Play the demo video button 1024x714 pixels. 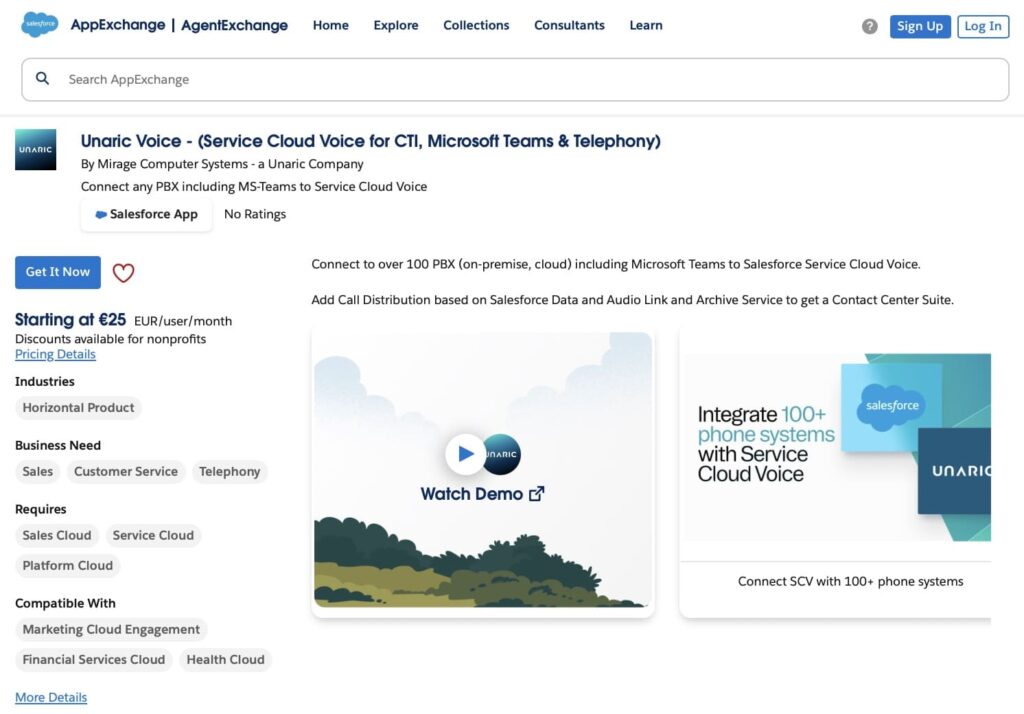point(466,453)
